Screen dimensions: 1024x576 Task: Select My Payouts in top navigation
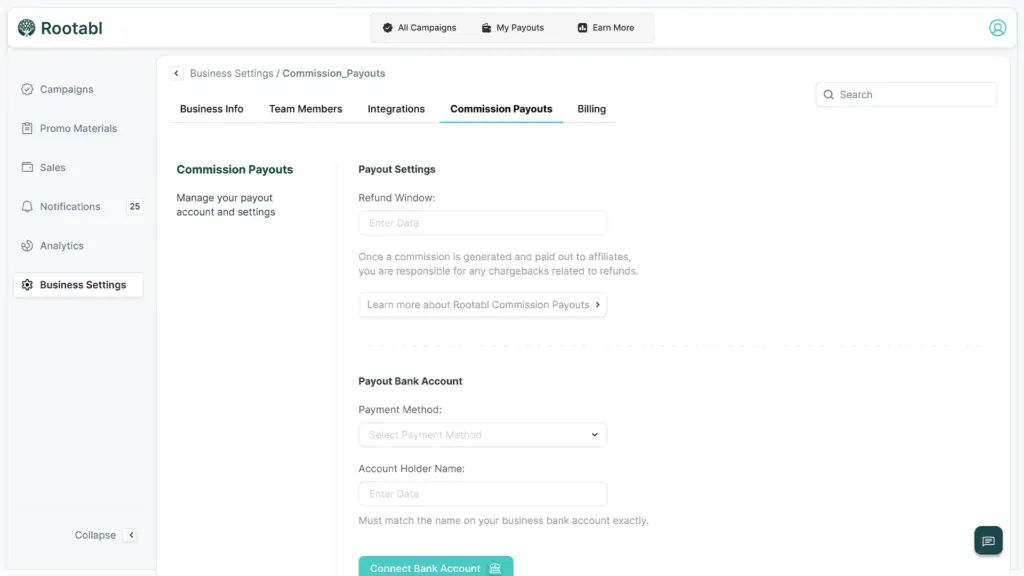[x=512, y=28]
